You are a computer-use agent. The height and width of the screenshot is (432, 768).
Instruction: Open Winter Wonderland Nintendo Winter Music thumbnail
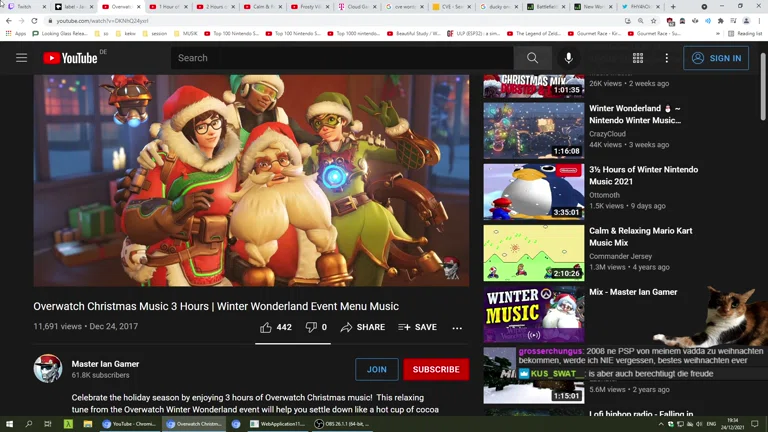[x=534, y=130]
